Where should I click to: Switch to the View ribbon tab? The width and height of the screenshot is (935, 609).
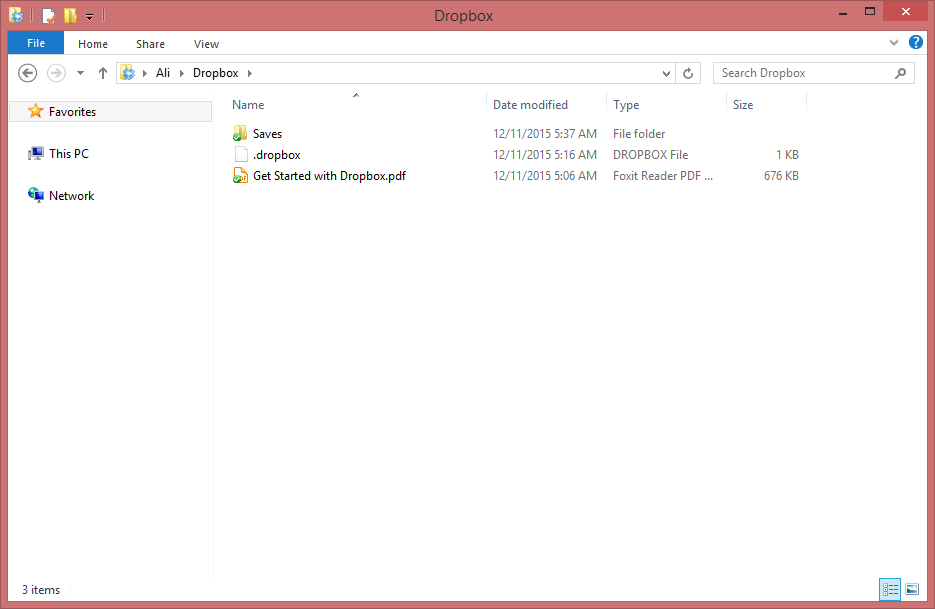pyautogui.click(x=206, y=44)
